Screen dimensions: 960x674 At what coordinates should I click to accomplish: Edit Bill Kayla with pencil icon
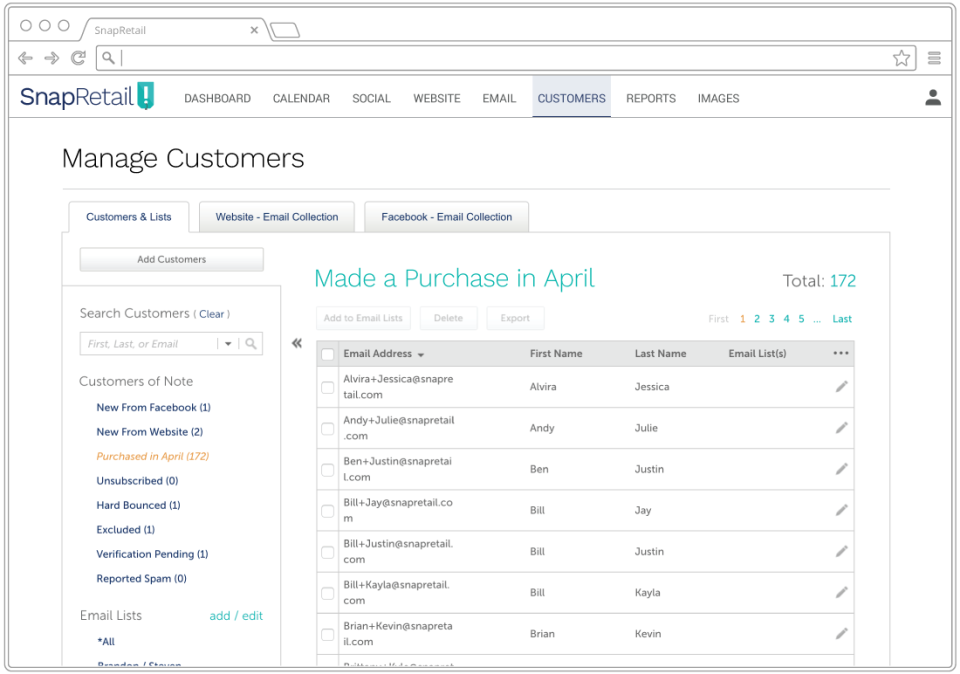pos(842,592)
